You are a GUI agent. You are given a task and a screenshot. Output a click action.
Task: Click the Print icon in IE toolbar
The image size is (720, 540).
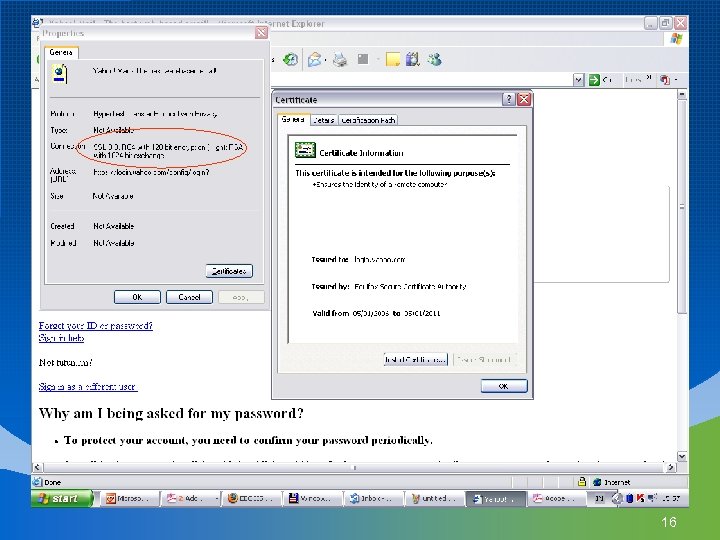coord(340,59)
